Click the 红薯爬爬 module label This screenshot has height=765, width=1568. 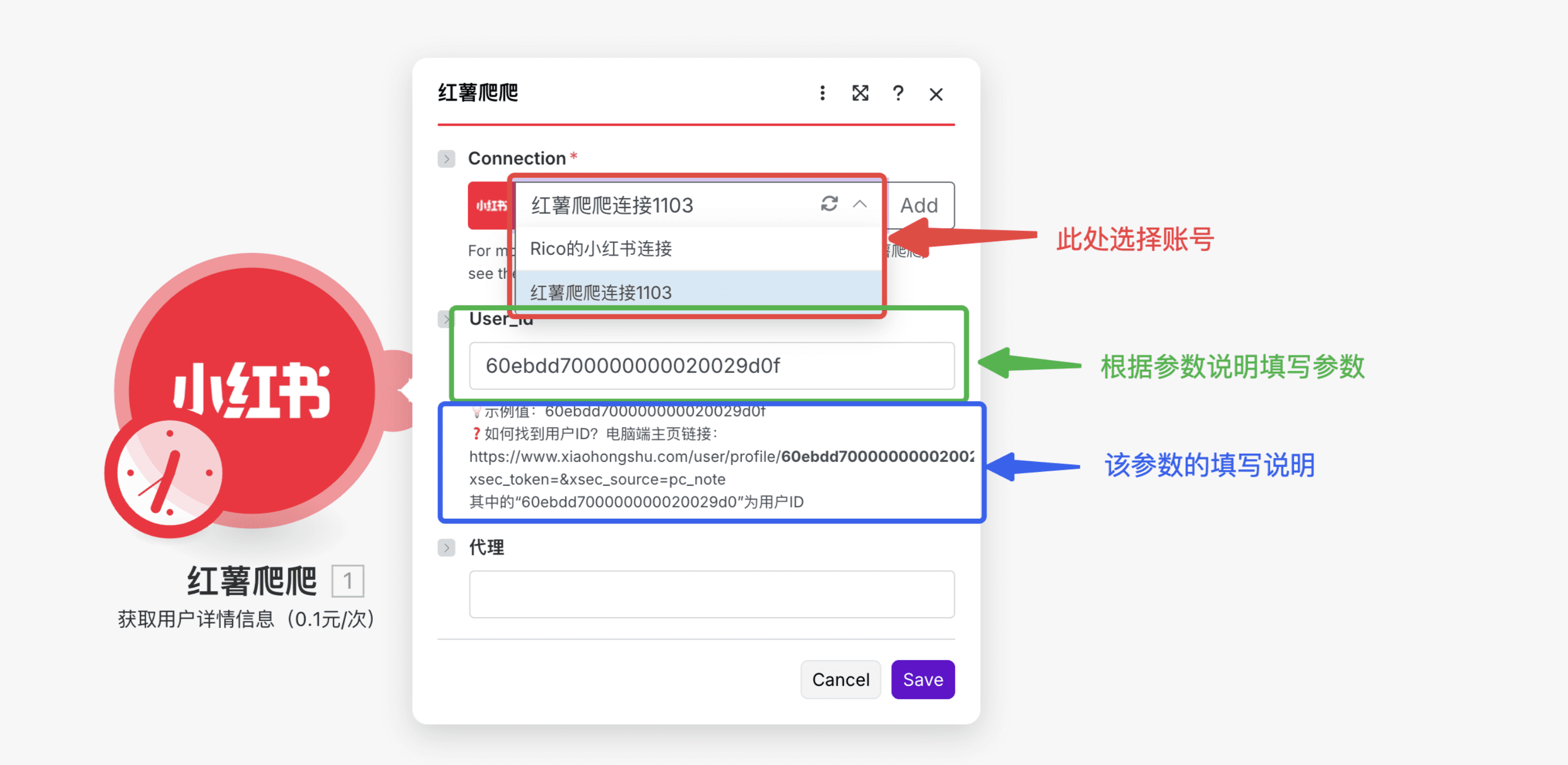tap(252, 580)
